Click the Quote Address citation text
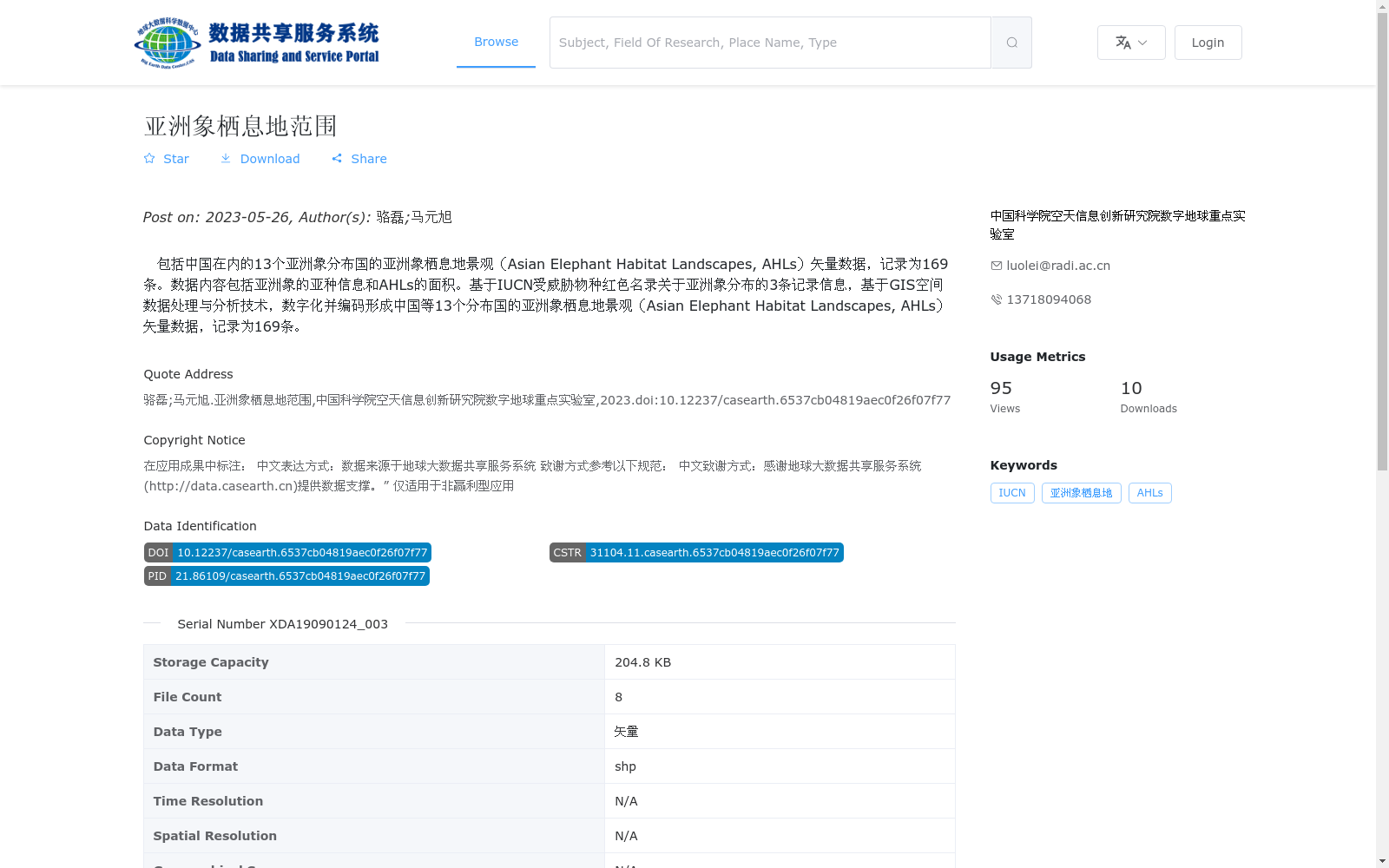1389x868 pixels. pyautogui.click(x=547, y=400)
